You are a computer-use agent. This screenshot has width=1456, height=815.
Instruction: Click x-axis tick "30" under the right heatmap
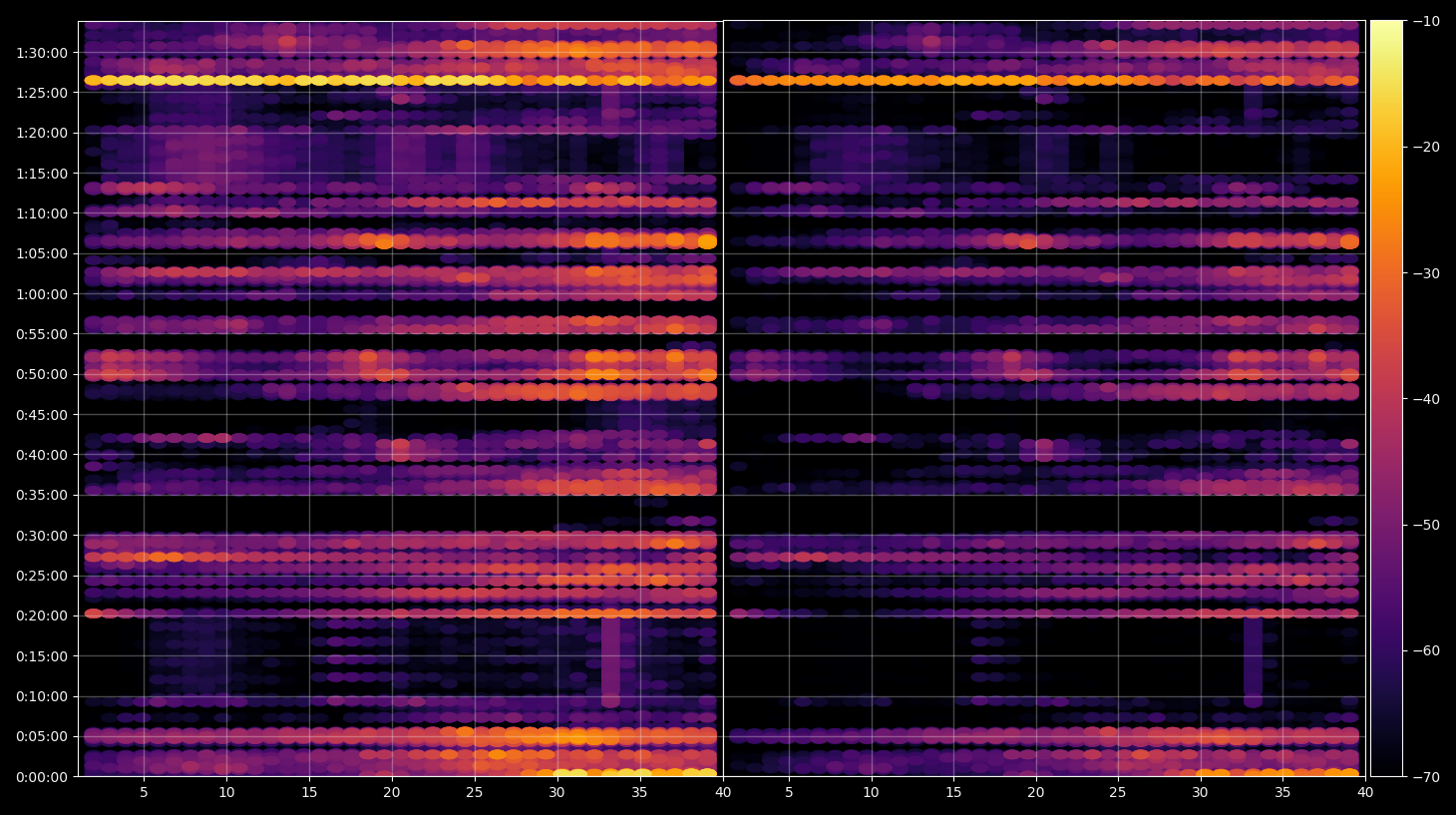(1201, 793)
